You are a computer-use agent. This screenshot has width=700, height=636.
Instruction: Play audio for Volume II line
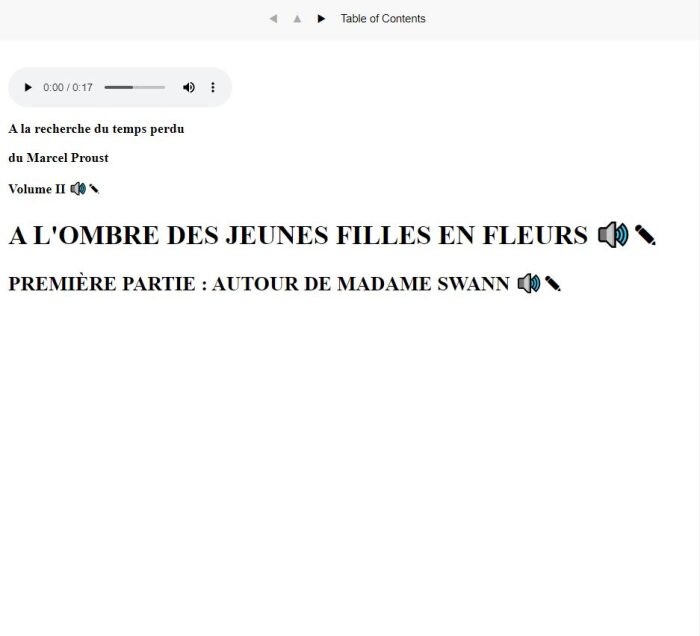click(78, 189)
